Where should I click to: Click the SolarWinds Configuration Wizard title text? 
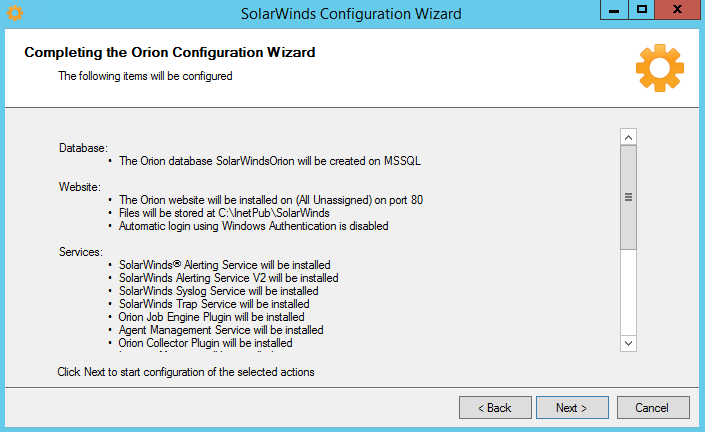point(351,14)
